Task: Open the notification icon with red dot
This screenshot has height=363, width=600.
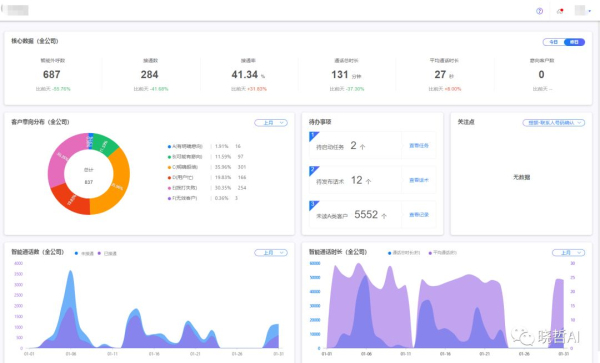Action: 560,11
